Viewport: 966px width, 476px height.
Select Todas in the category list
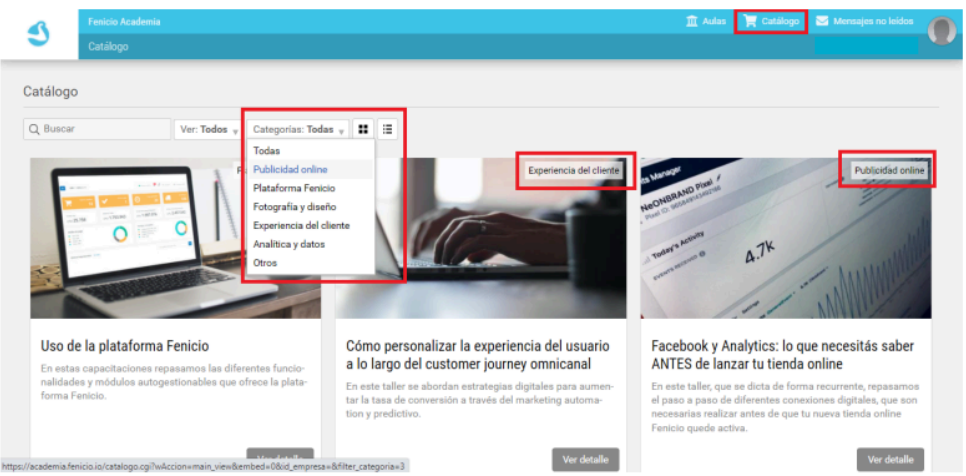click(x=267, y=151)
